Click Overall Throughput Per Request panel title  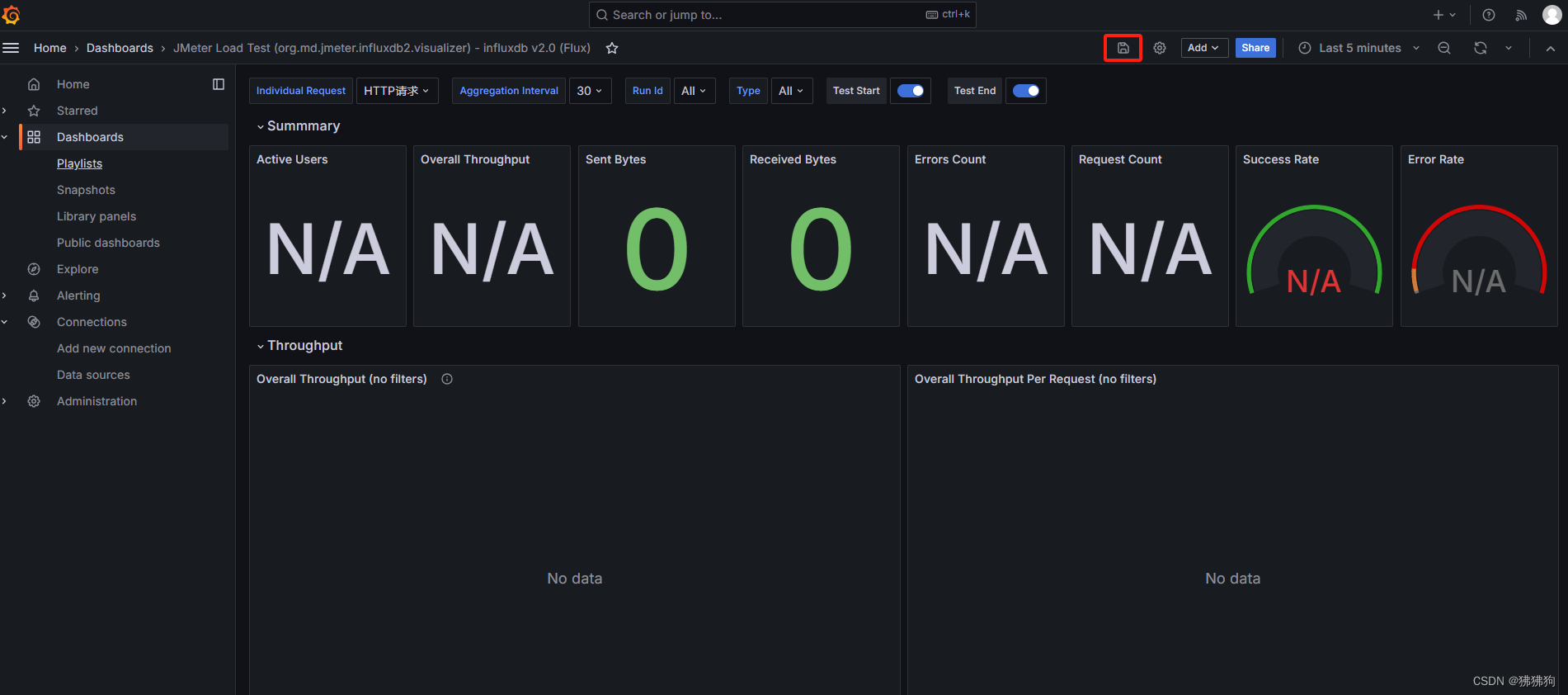click(1035, 379)
